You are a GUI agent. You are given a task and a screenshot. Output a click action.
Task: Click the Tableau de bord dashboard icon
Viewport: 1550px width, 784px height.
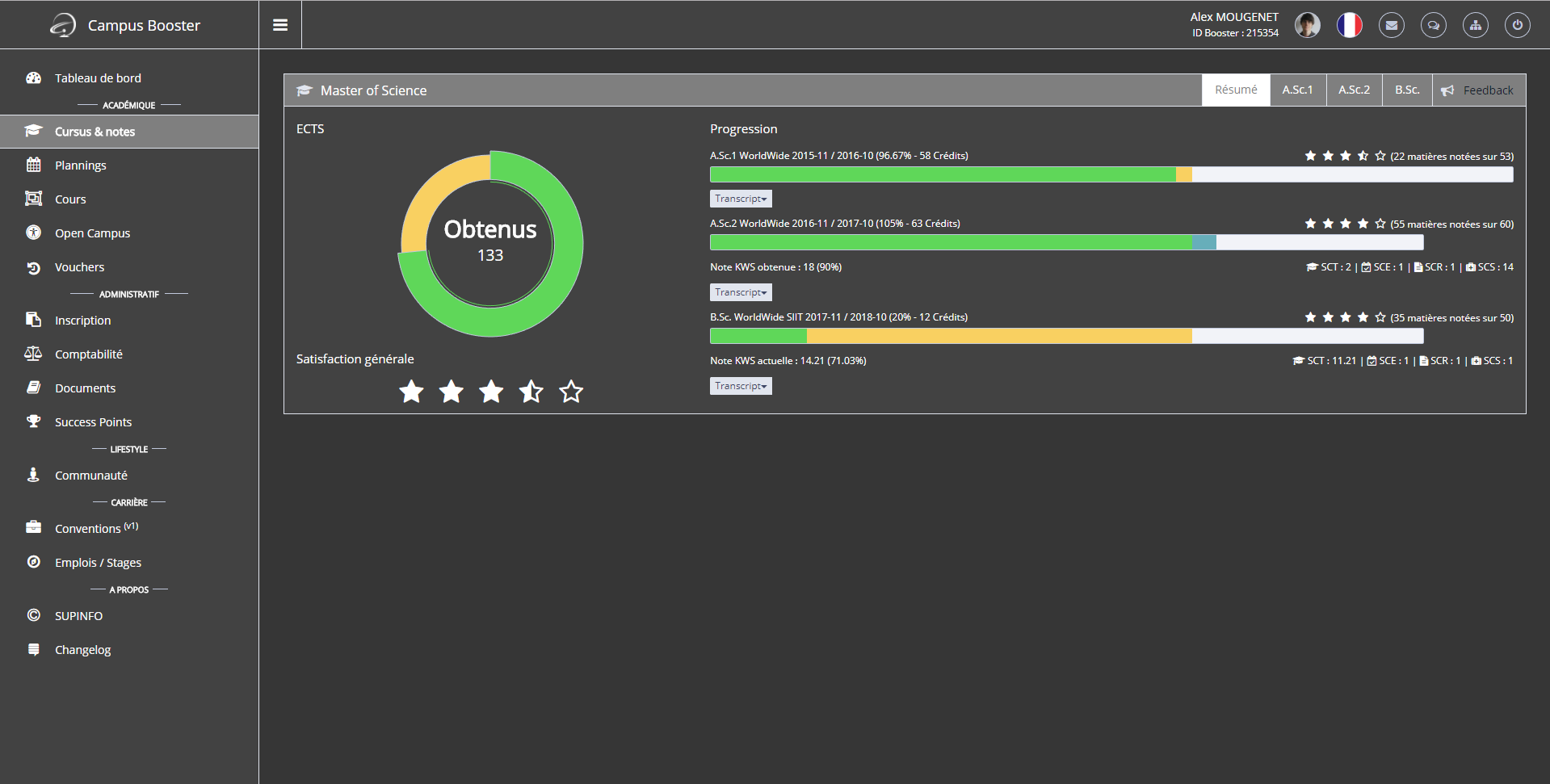(33, 78)
